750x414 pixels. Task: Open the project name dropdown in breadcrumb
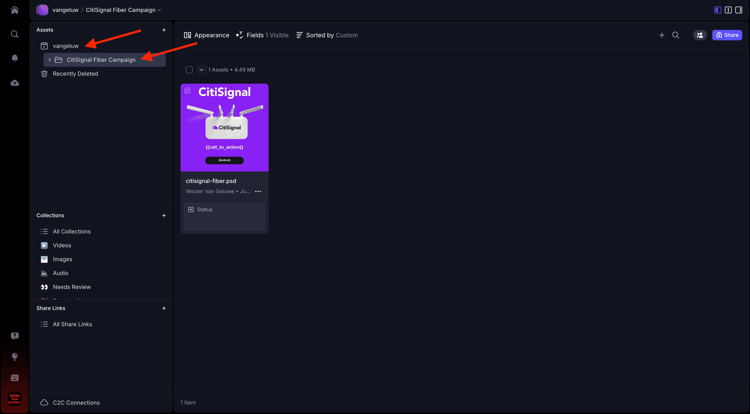(x=159, y=10)
